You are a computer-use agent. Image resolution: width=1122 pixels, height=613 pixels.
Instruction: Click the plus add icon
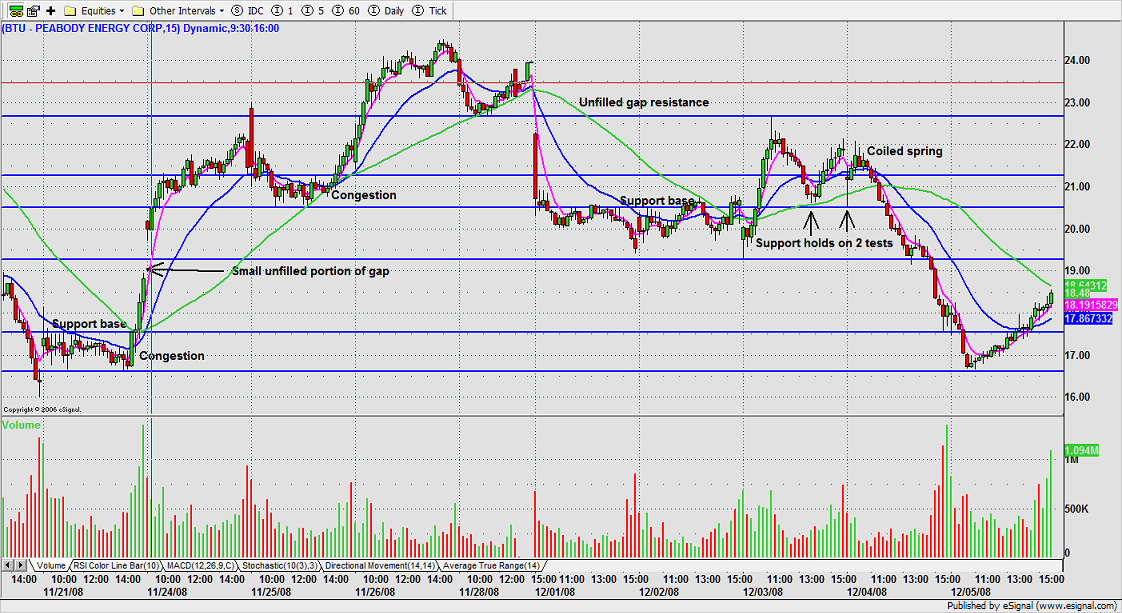pyautogui.click(x=51, y=11)
